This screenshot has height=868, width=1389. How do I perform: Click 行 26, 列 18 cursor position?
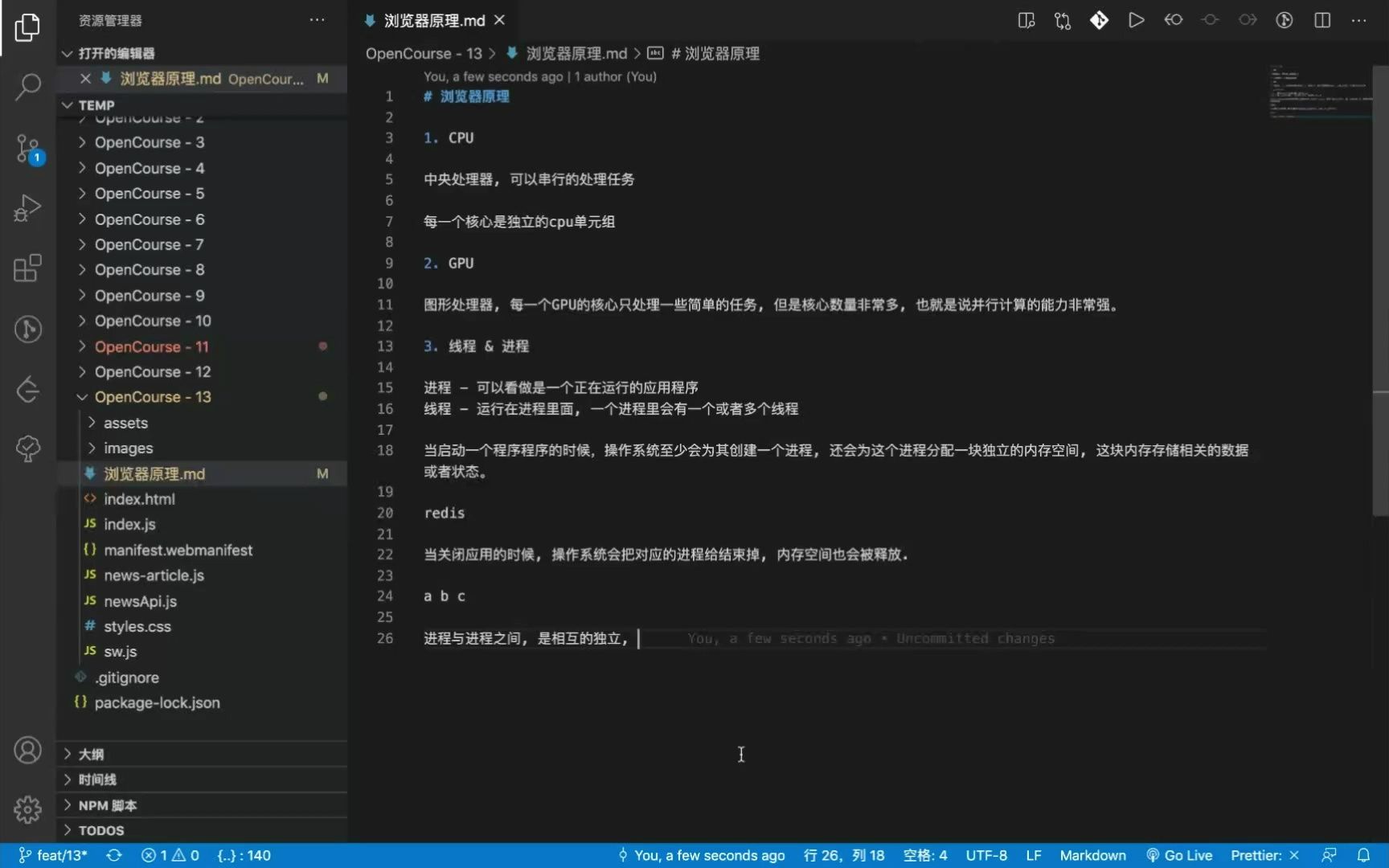click(844, 855)
